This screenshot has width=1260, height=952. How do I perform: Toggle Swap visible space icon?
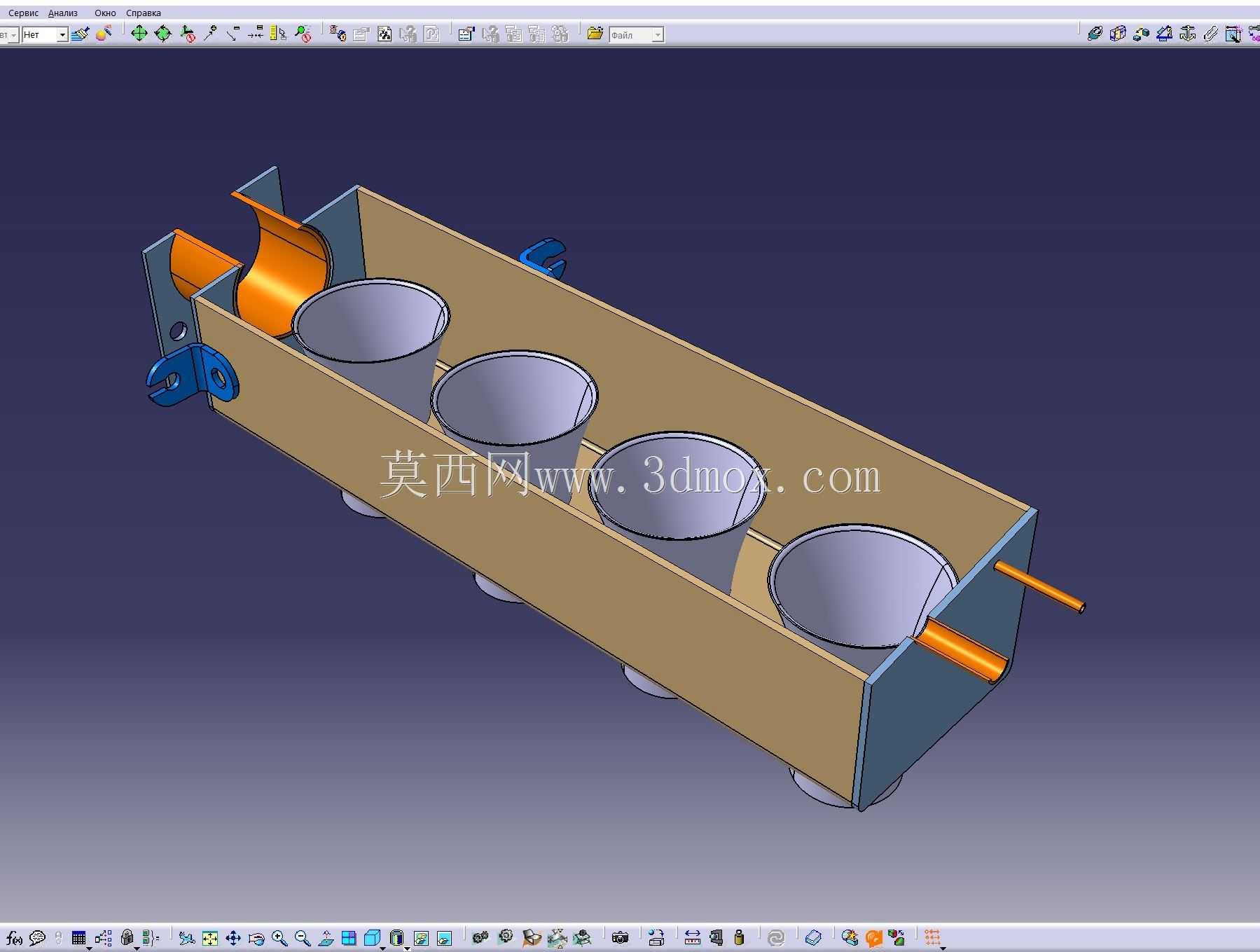[444, 937]
